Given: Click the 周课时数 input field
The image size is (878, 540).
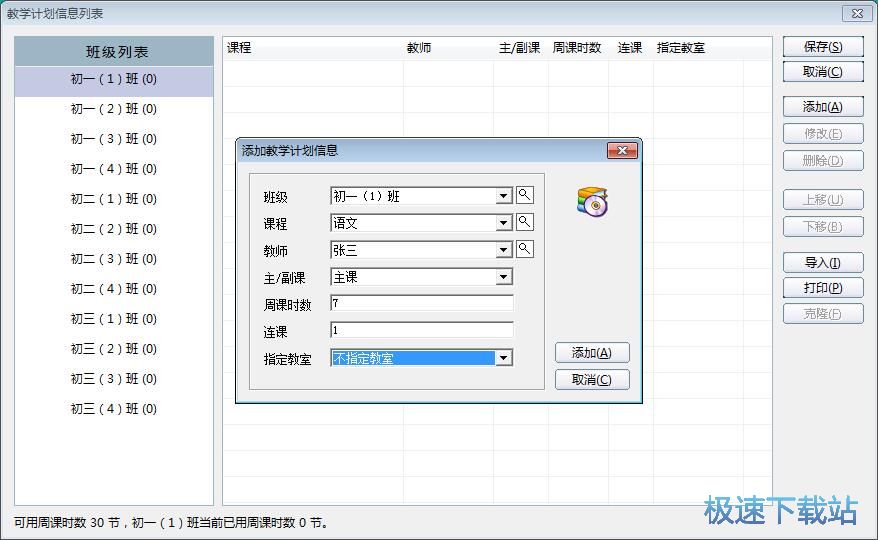Looking at the screenshot, I should pyautogui.click(x=422, y=303).
